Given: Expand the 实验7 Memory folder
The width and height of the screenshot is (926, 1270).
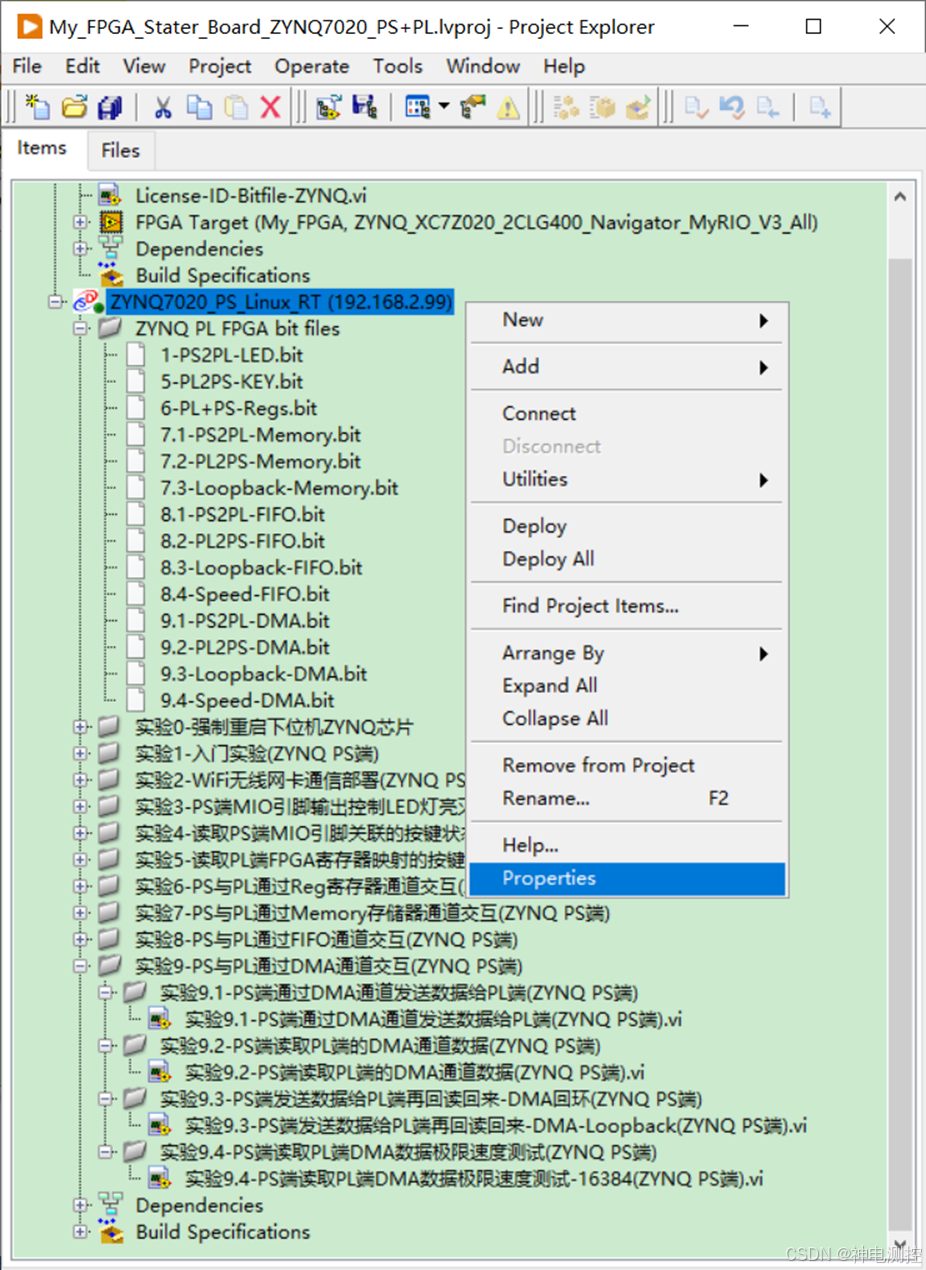Looking at the screenshot, I should (81, 913).
